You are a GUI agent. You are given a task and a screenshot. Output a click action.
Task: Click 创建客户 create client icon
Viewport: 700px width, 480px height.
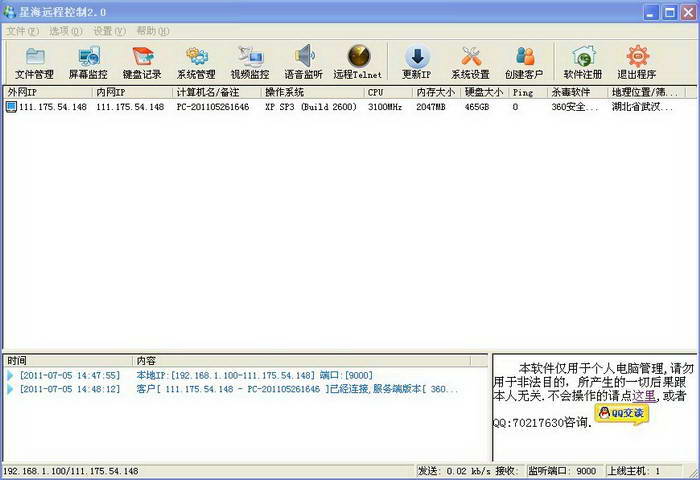(x=524, y=62)
